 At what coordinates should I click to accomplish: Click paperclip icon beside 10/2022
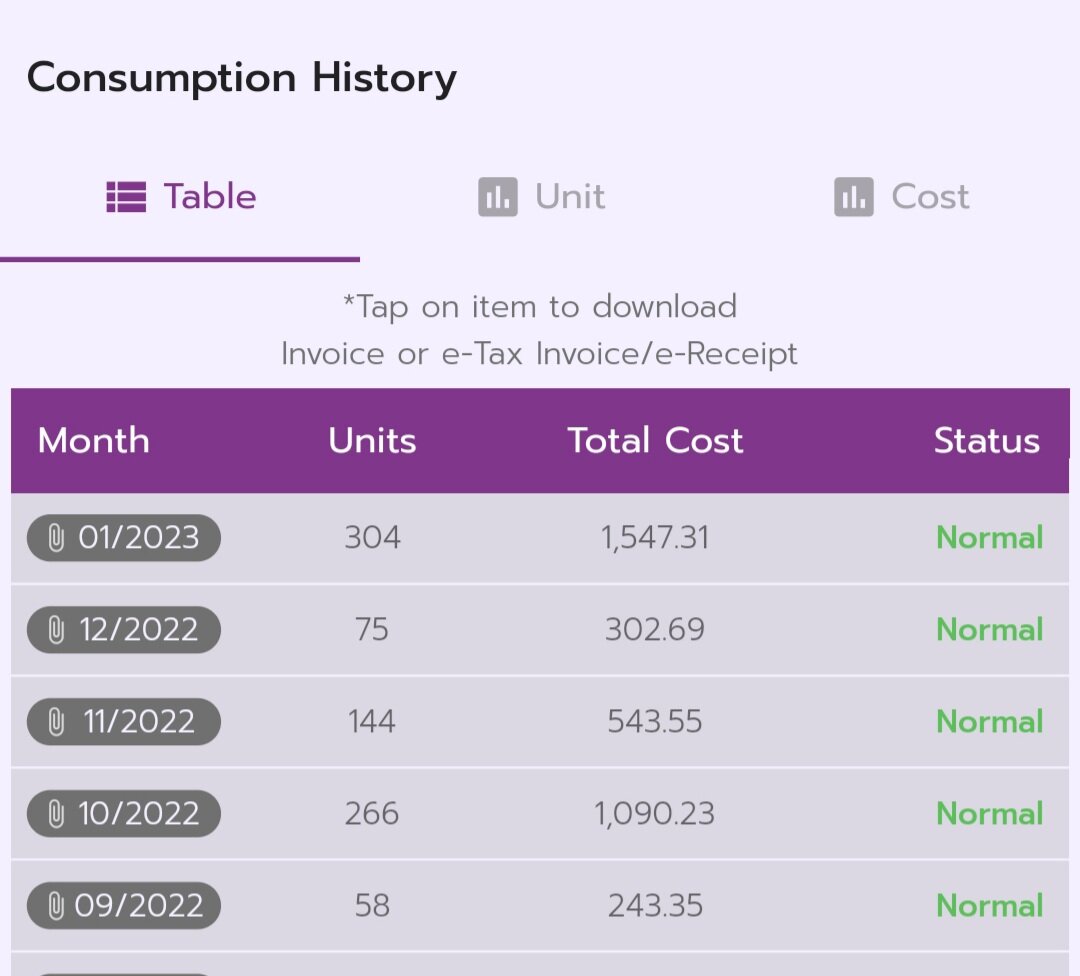pyautogui.click(x=57, y=814)
